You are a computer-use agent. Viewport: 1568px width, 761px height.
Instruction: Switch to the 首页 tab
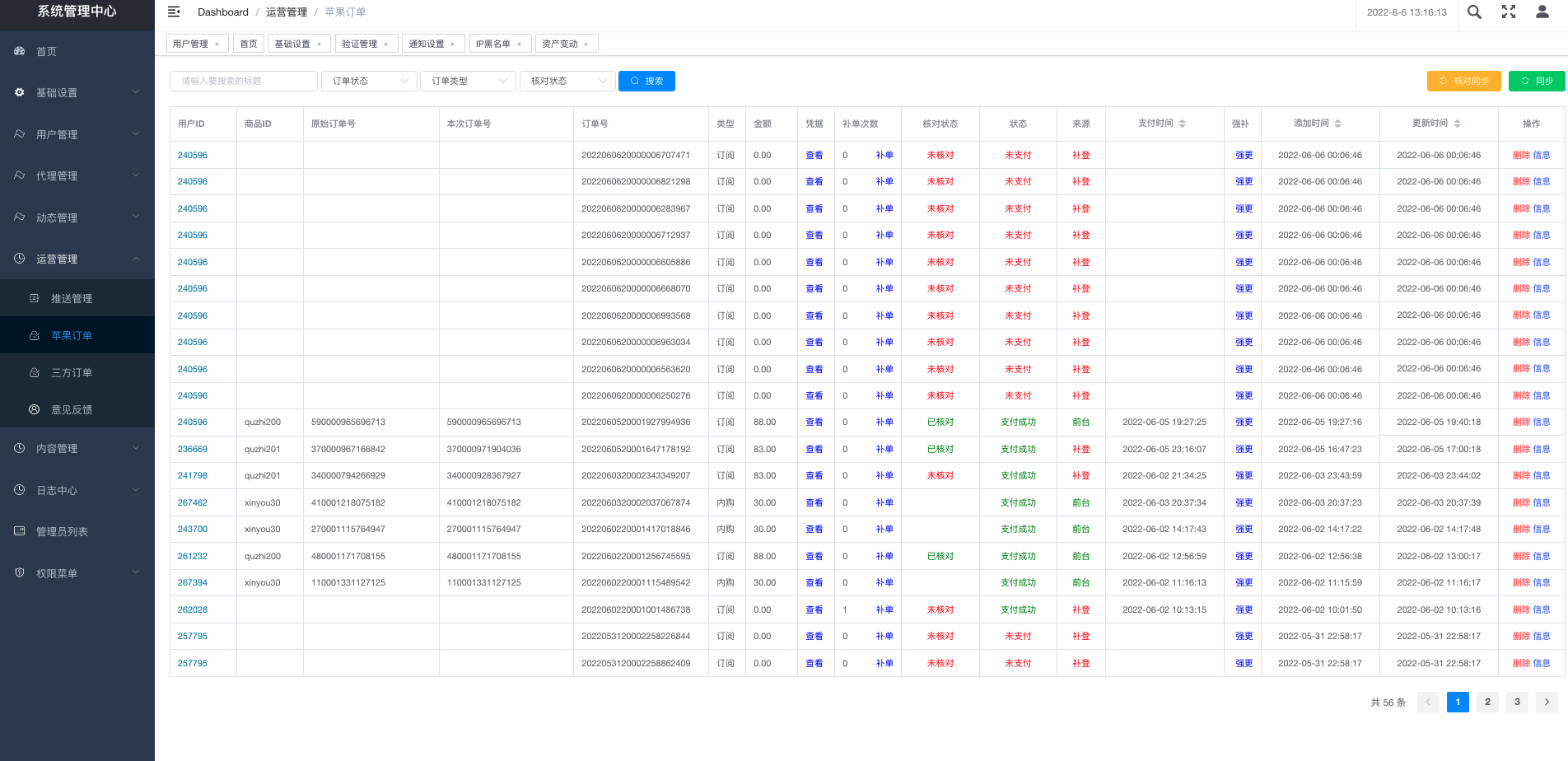point(249,44)
